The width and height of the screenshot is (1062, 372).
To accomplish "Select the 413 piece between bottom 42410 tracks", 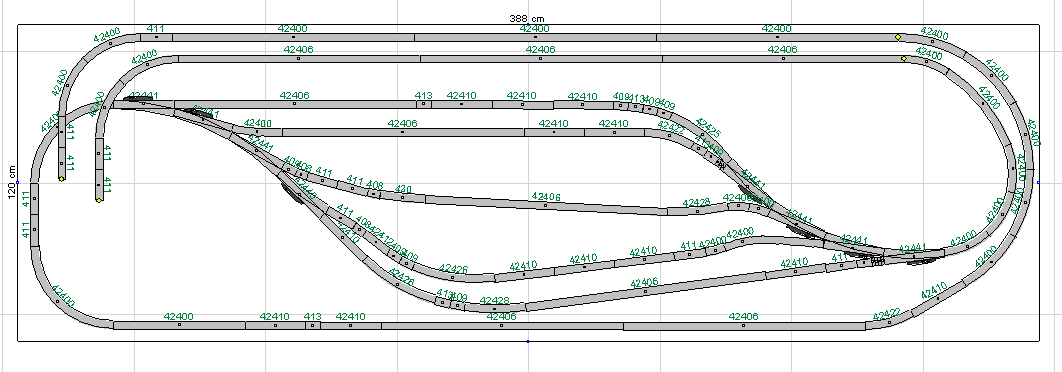I will (x=312, y=325).
